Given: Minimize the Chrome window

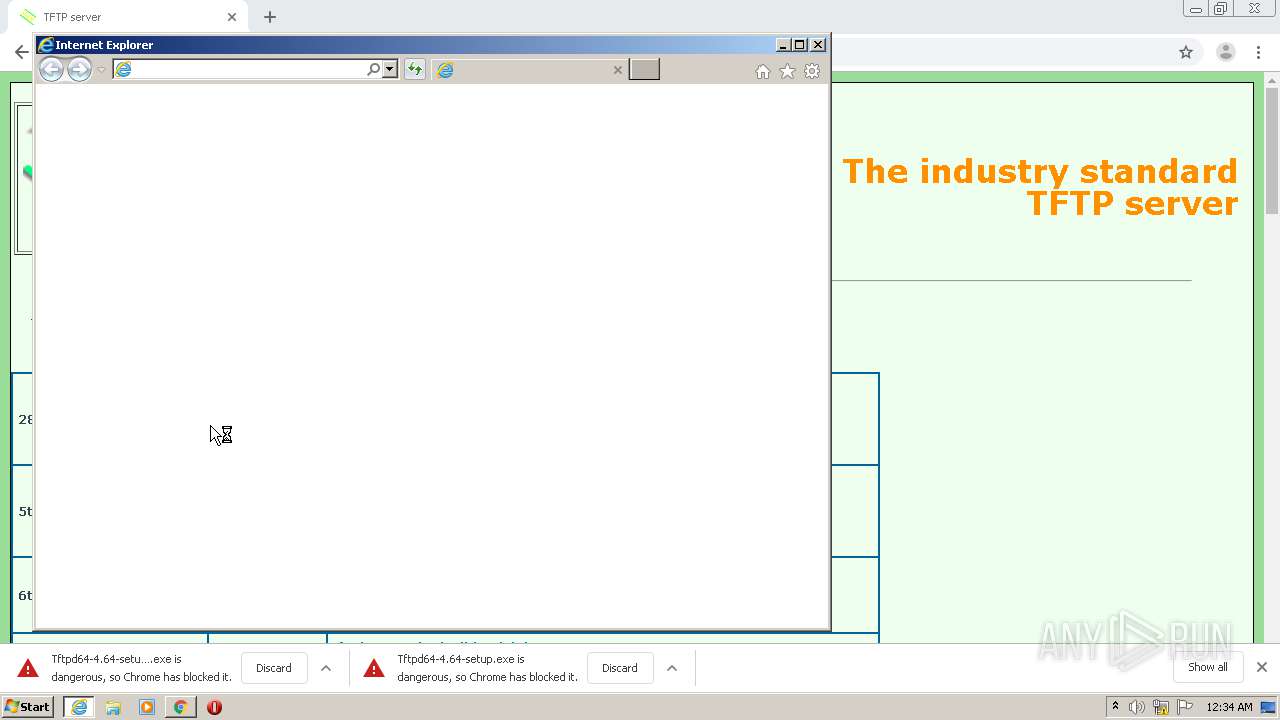Looking at the screenshot, I should click(x=1196, y=9).
